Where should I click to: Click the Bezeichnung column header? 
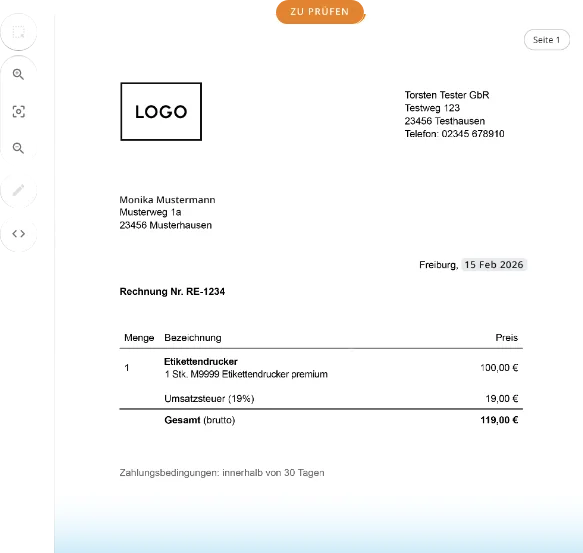[x=193, y=338]
